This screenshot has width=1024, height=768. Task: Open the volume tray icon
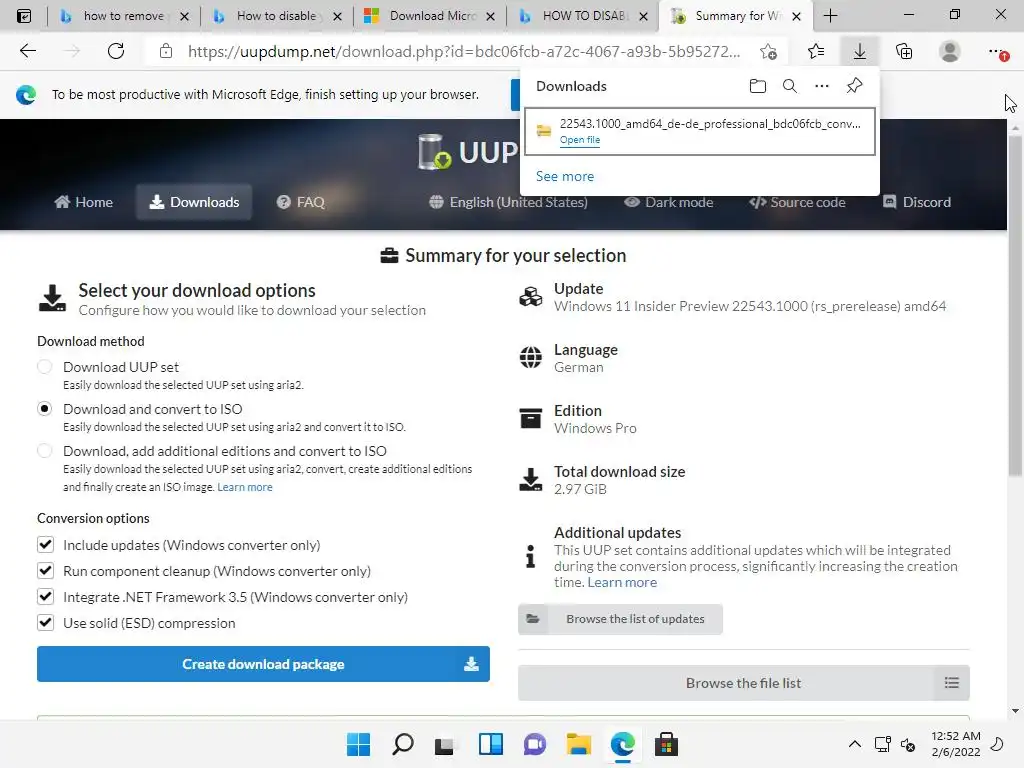pyautogui.click(x=908, y=744)
